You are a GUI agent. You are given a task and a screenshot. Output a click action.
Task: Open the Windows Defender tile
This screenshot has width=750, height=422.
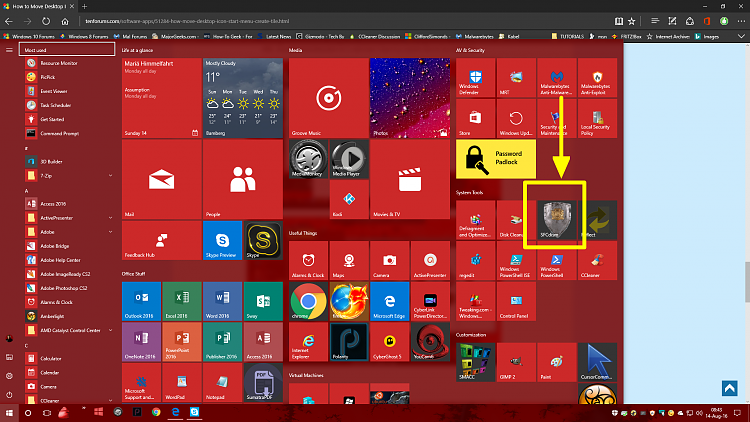(x=475, y=78)
